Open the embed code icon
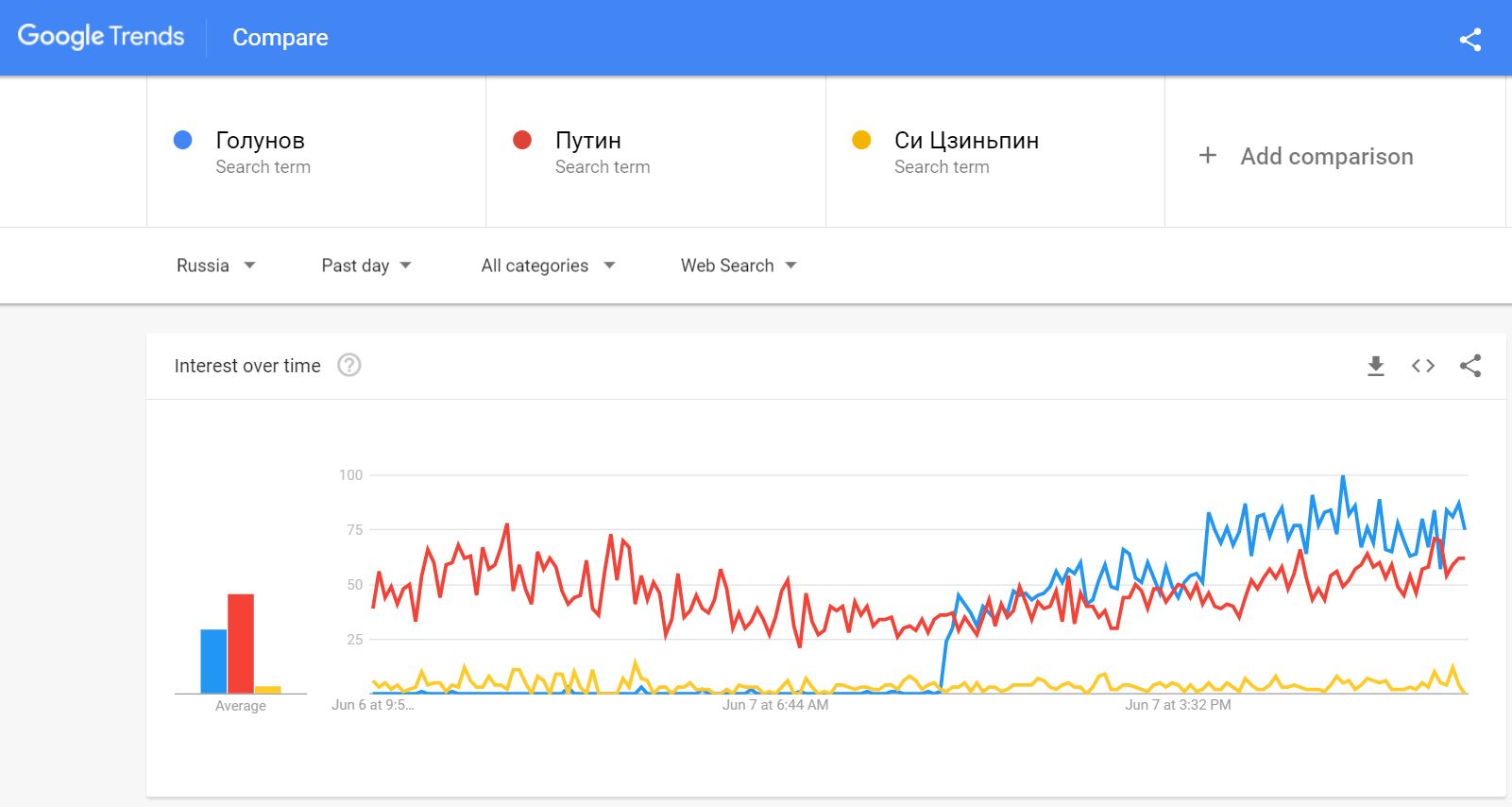This screenshot has width=1512, height=807. point(1423,366)
